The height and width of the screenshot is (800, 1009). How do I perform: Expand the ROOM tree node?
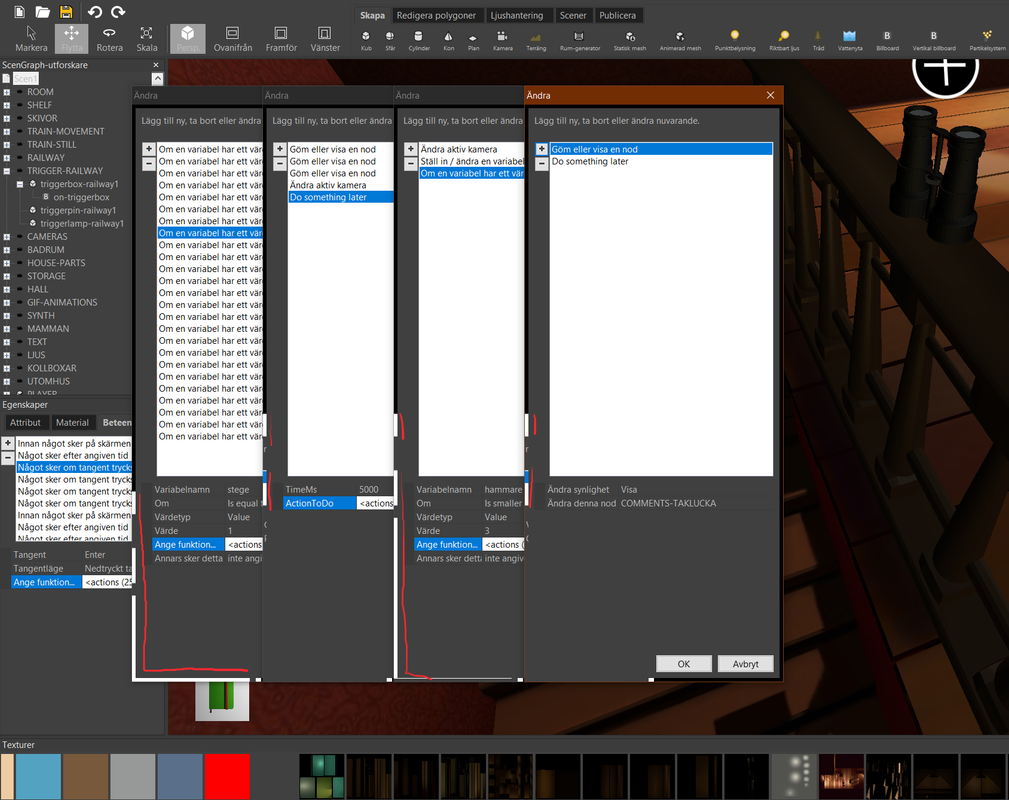6,92
